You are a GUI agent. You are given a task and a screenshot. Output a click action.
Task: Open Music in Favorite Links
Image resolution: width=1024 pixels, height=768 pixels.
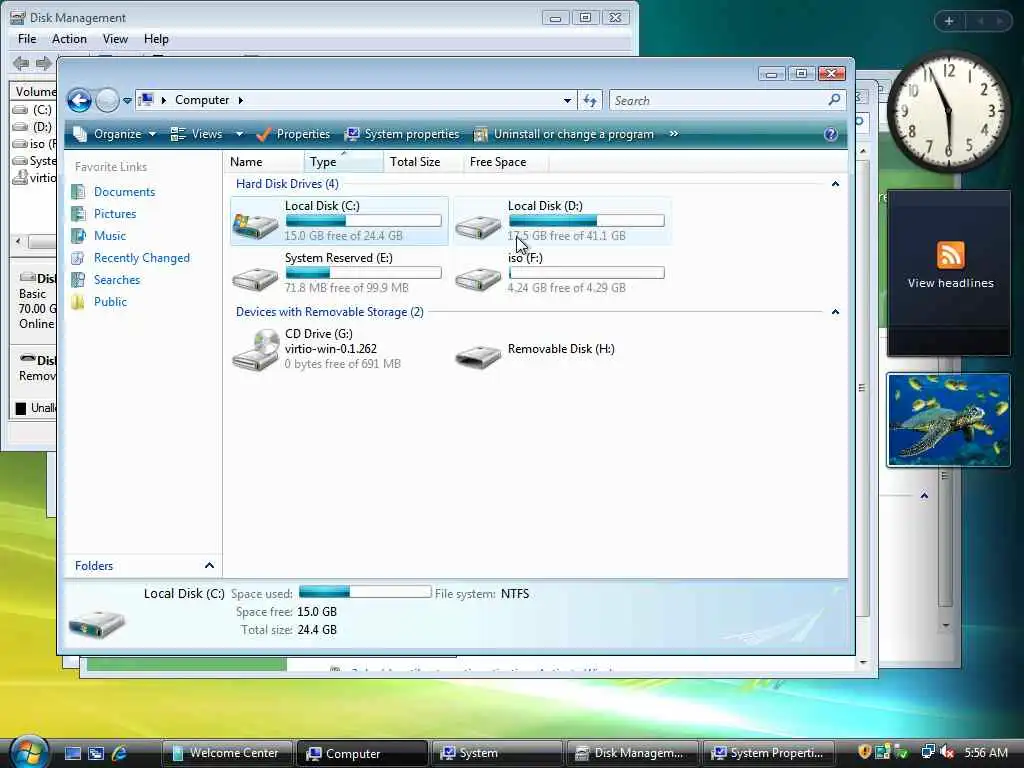[x=110, y=236]
